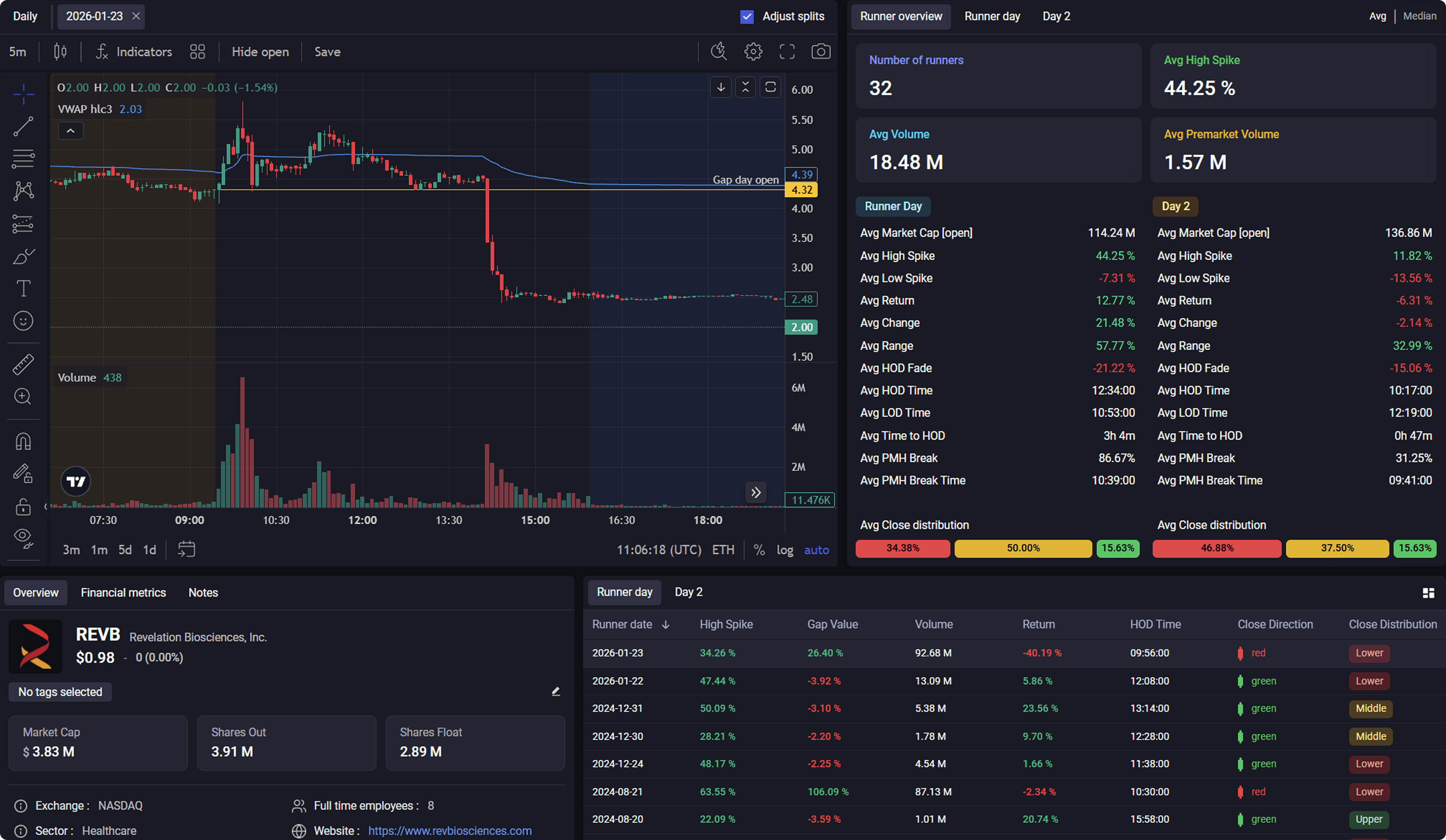The image size is (1446, 840).
Task: Take a chart snapshot with camera icon
Action: point(821,52)
